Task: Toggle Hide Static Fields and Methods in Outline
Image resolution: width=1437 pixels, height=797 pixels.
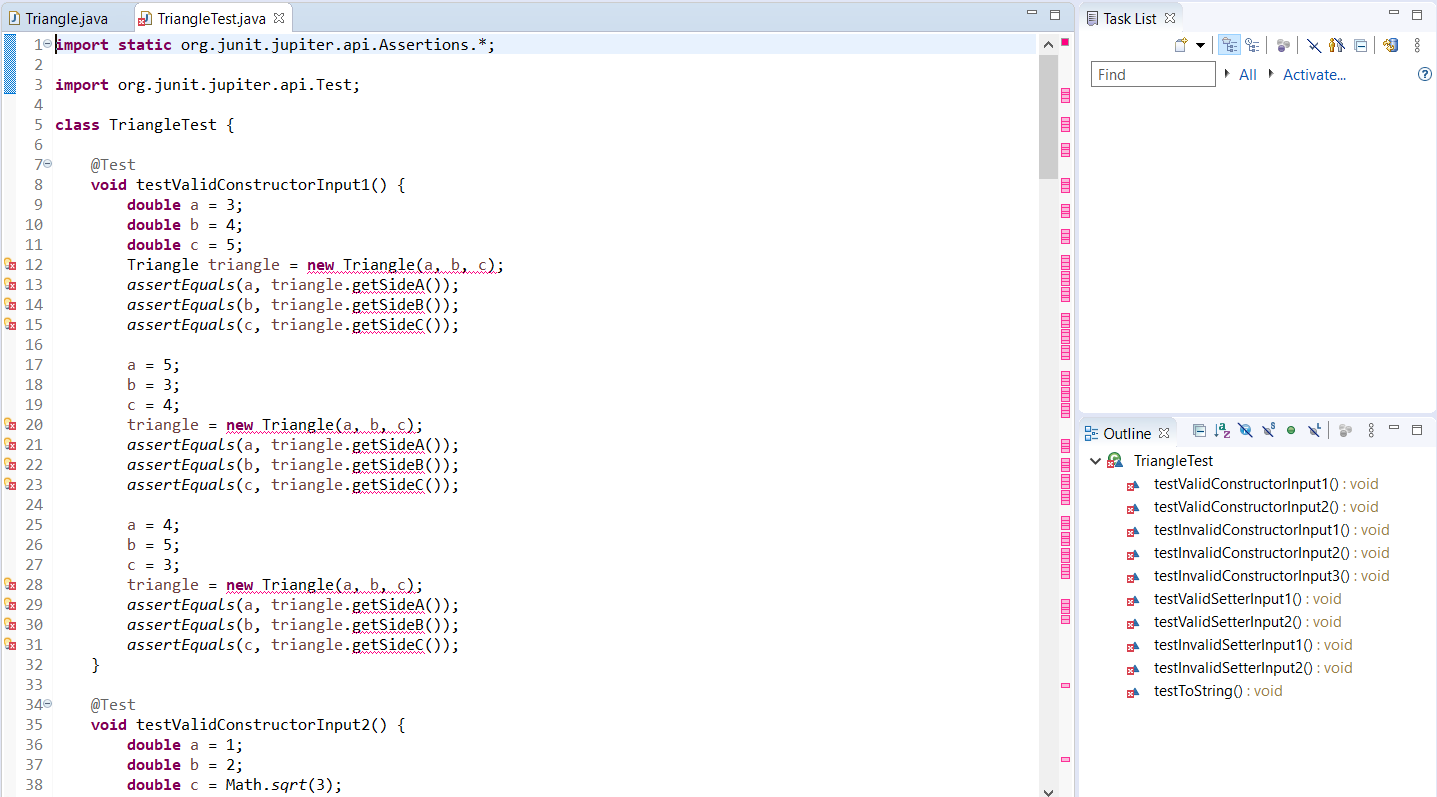Action: click(1268, 430)
